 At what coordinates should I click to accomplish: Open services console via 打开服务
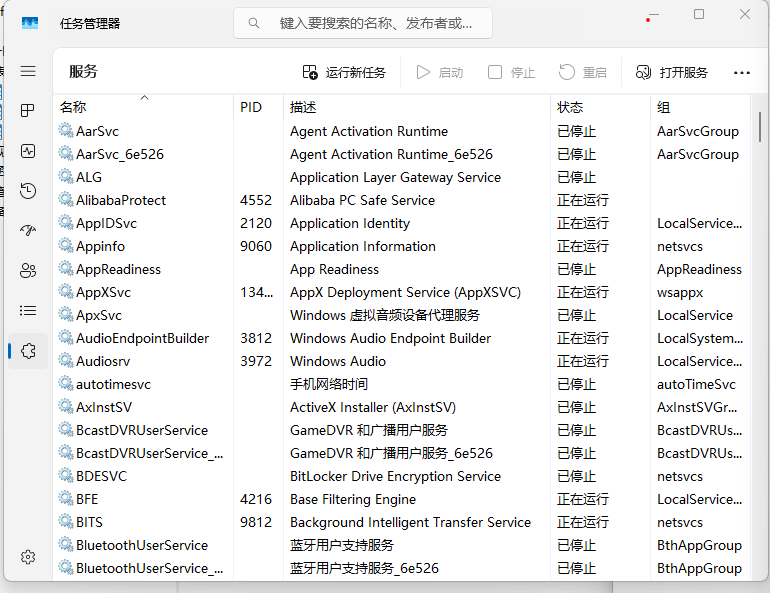671,73
